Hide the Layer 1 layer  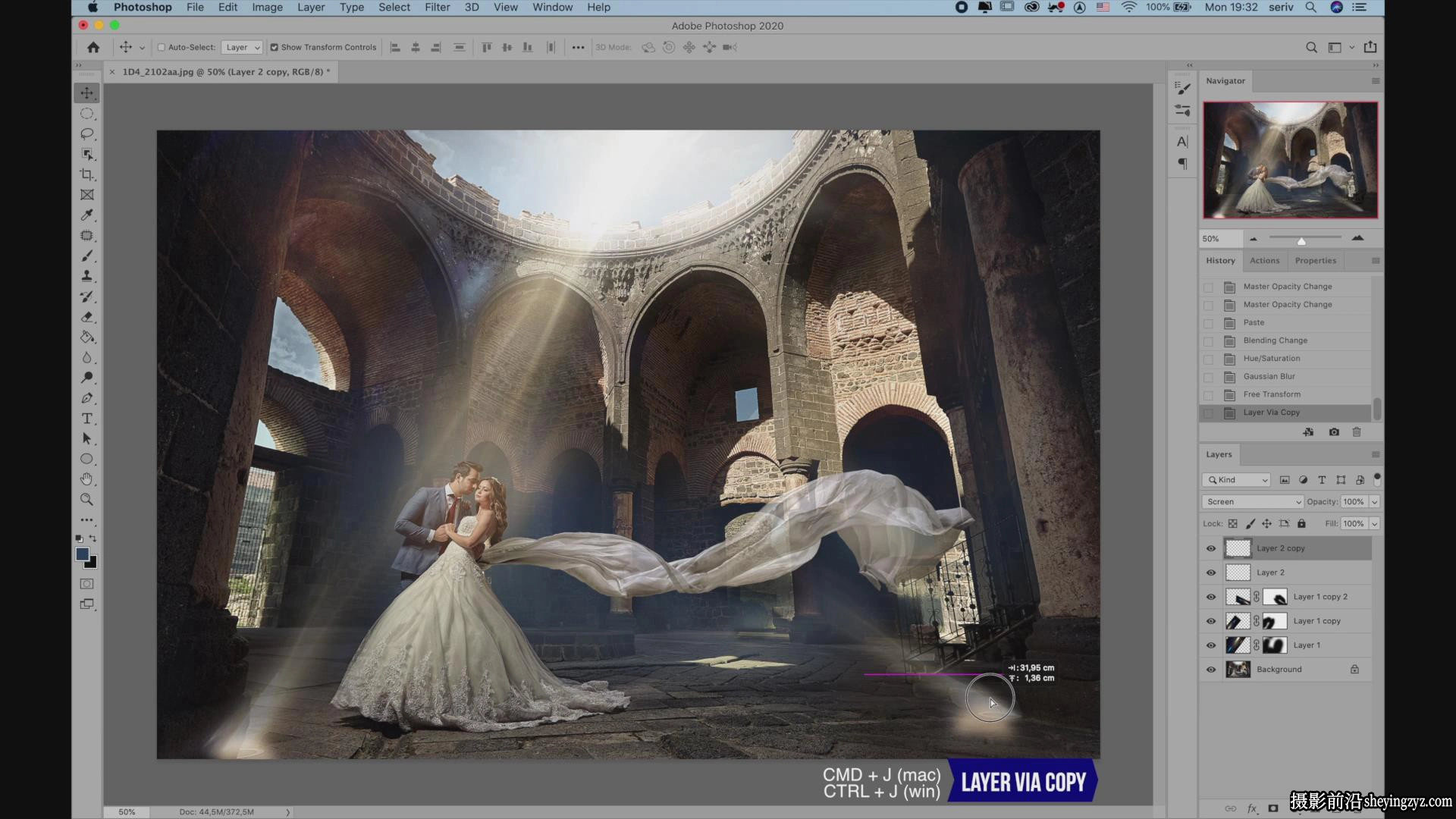click(1211, 645)
